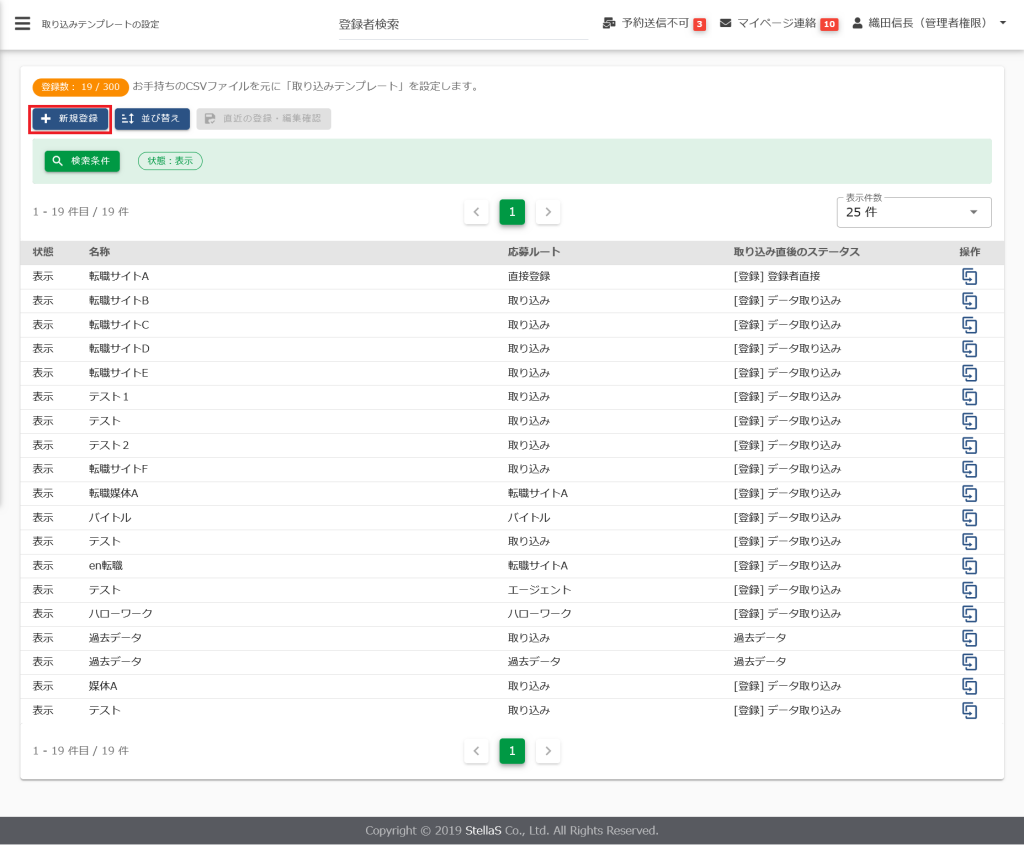The image size is (1024, 845).
Task: Click the copy icon for バイトル row
Action: pyautogui.click(x=969, y=518)
